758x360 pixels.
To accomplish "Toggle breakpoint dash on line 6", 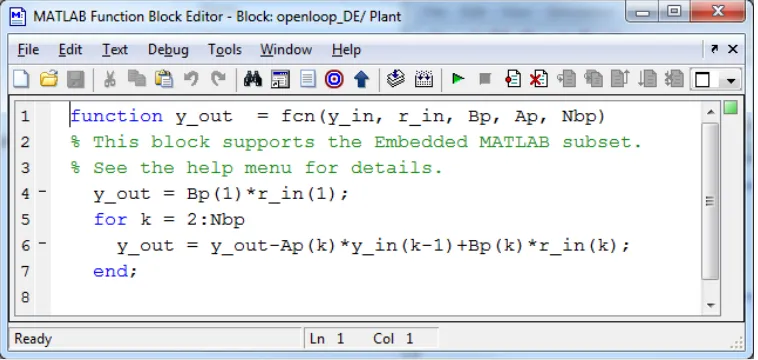I will click(43, 243).
